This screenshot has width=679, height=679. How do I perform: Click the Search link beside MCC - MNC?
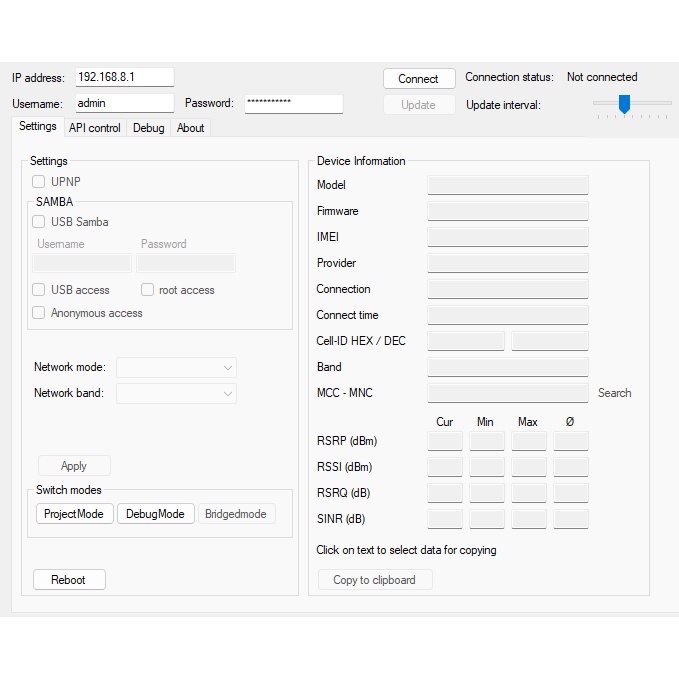coord(614,393)
